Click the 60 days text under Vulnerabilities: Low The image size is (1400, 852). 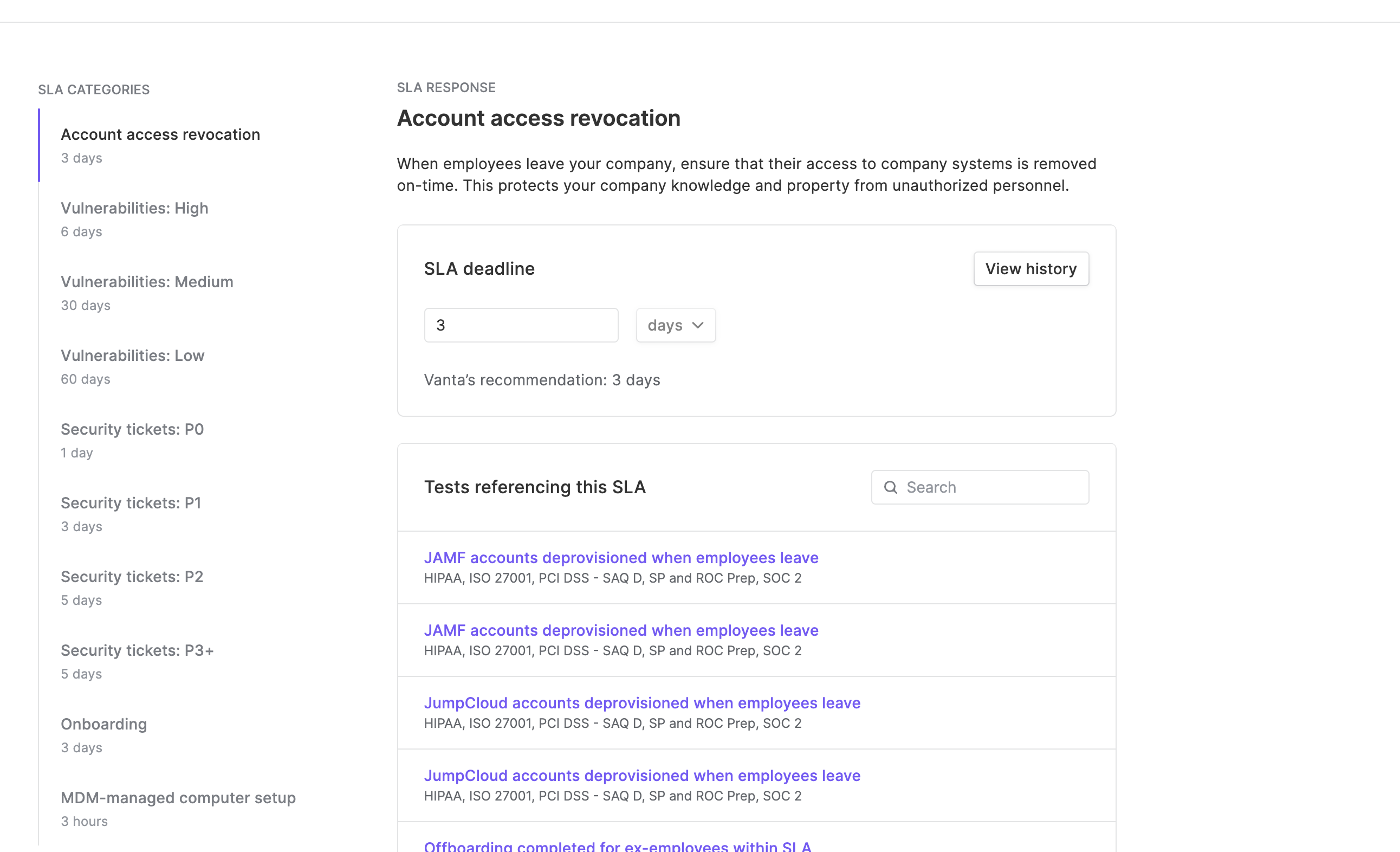point(86,379)
